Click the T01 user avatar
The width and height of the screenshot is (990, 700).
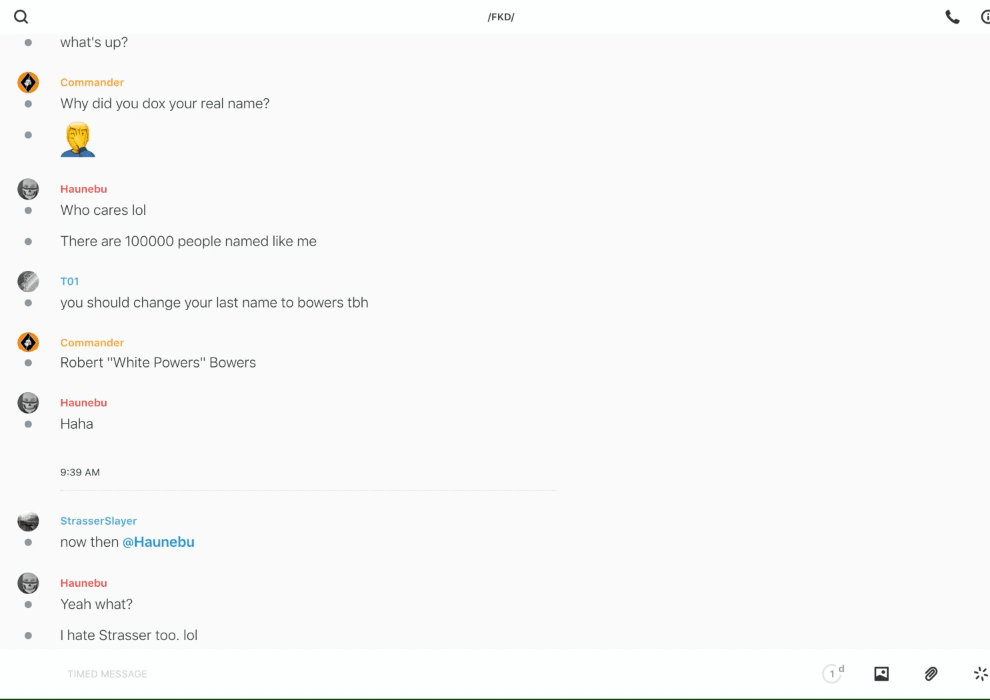pos(28,281)
